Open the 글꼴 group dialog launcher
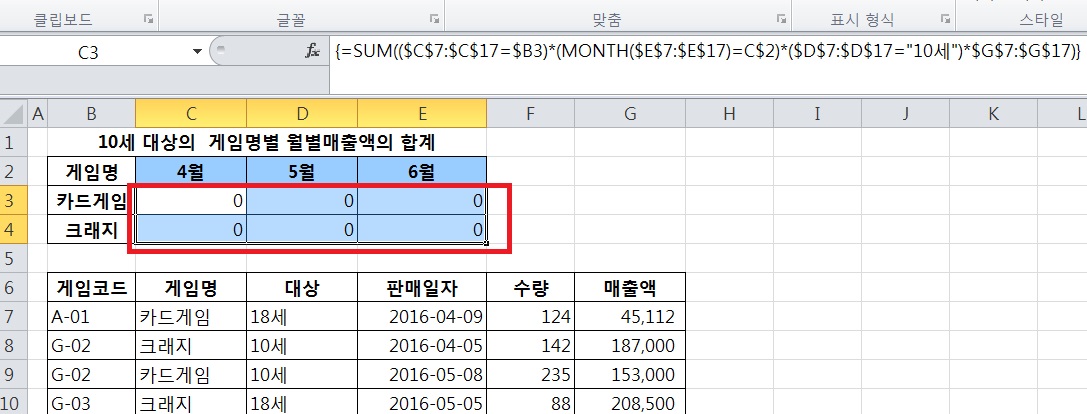This screenshot has width=1087, height=414. pyautogui.click(x=434, y=19)
